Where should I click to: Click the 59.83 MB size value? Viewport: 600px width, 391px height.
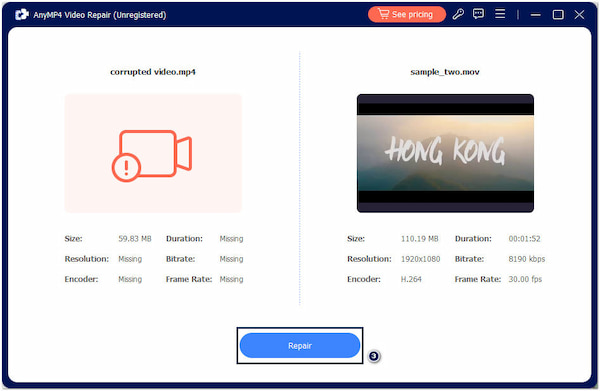click(135, 239)
